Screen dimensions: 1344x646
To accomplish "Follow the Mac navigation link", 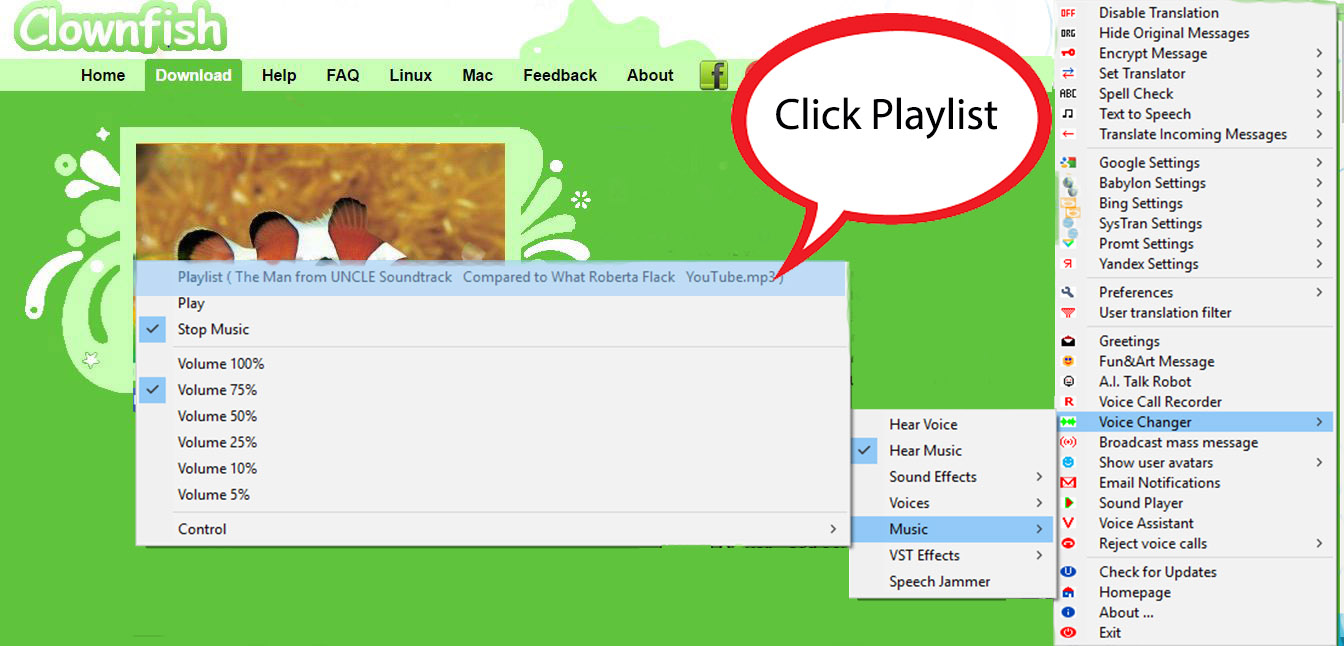I will pyautogui.click(x=478, y=76).
